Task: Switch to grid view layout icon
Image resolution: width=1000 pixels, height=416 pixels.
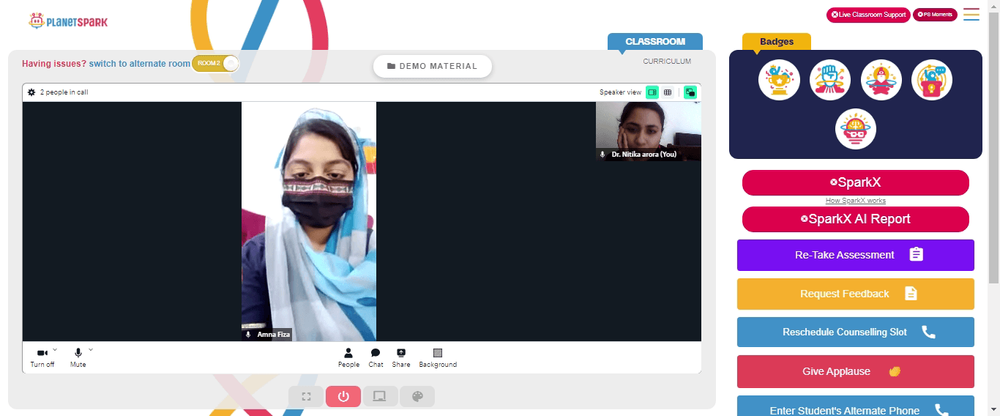Action: click(x=667, y=93)
